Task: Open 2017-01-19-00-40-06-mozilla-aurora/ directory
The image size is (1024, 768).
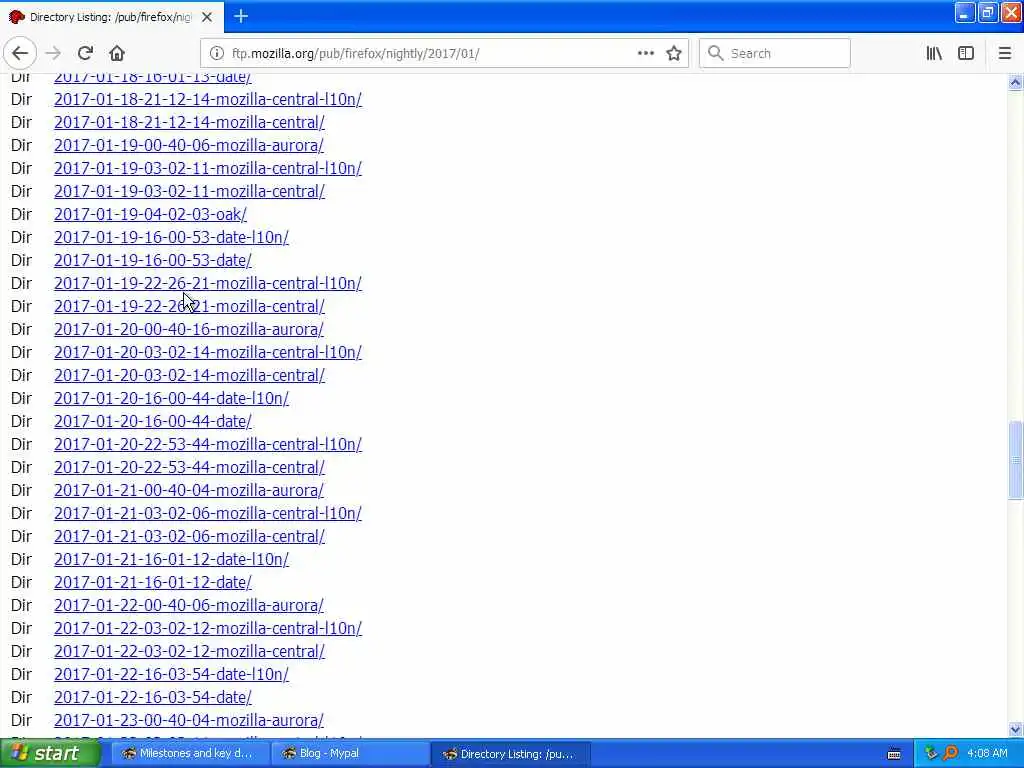Action: tap(189, 145)
